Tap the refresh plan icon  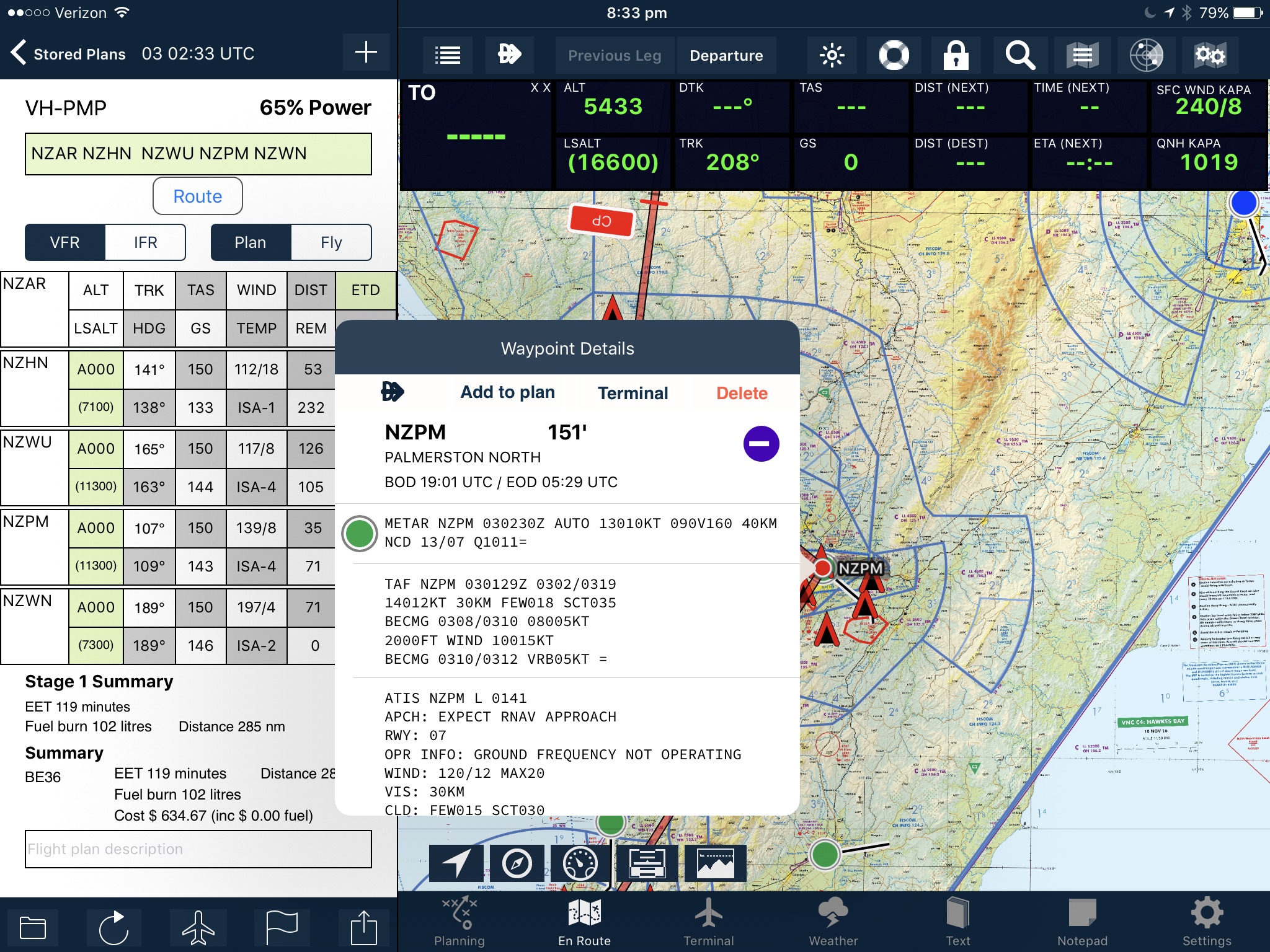[114, 928]
